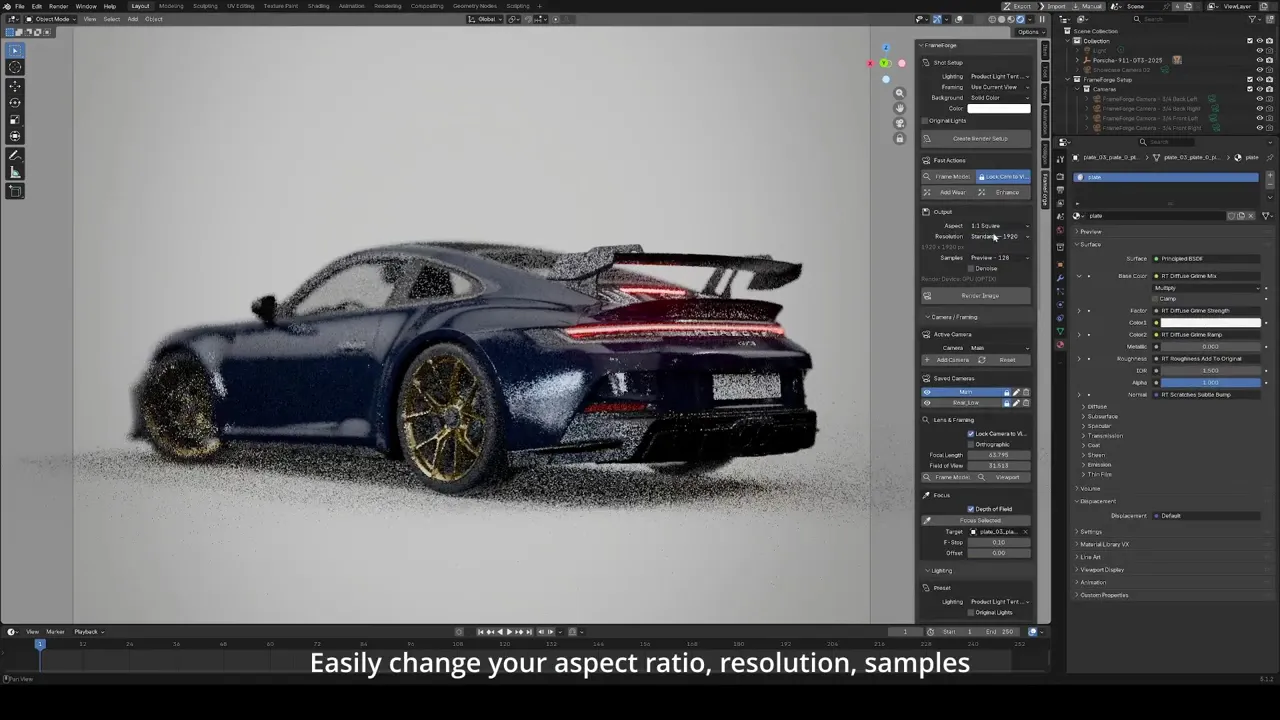The image size is (1280, 720).
Task: Open the Blender logo menu
Action: pos(7,6)
